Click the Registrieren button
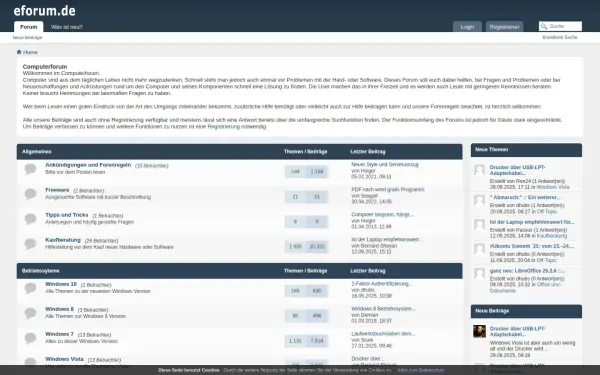This screenshot has width=600, height=375. (x=504, y=27)
